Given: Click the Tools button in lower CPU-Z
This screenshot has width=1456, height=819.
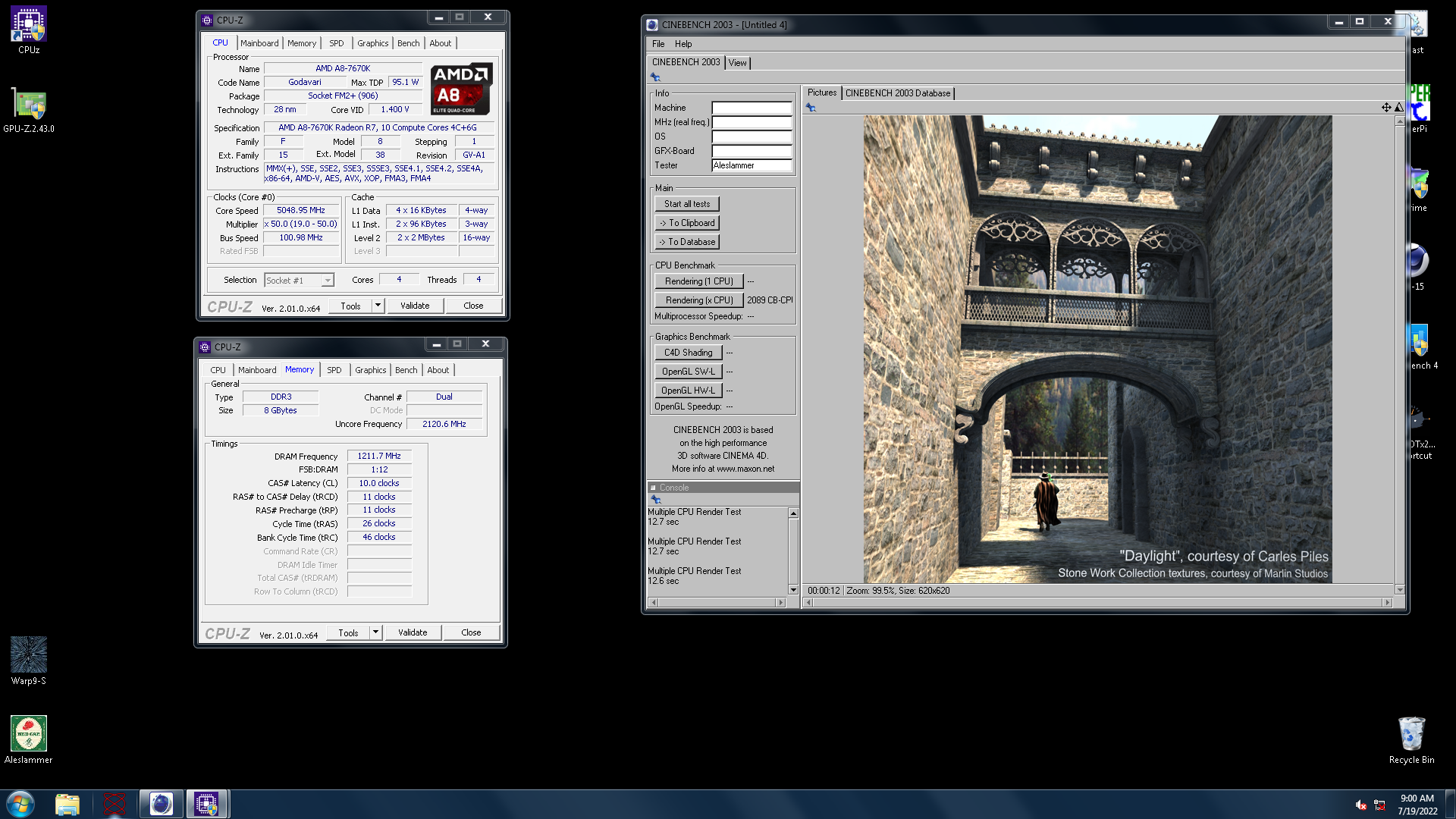Looking at the screenshot, I should pos(348,632).
